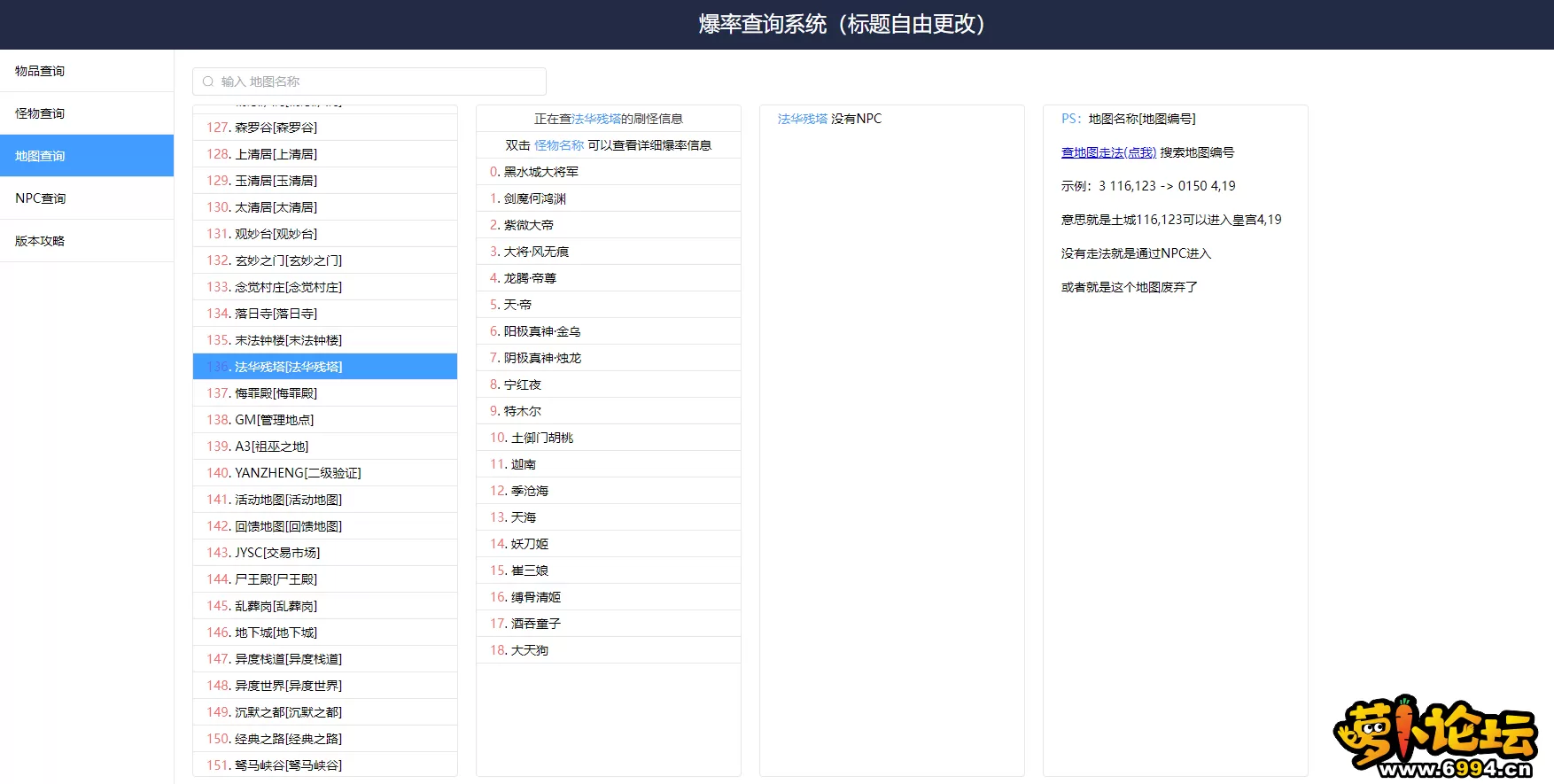This screenshot has width=1554, height=784.
Task: Click monster 5. 天·帝
Action: click(609, 305)
